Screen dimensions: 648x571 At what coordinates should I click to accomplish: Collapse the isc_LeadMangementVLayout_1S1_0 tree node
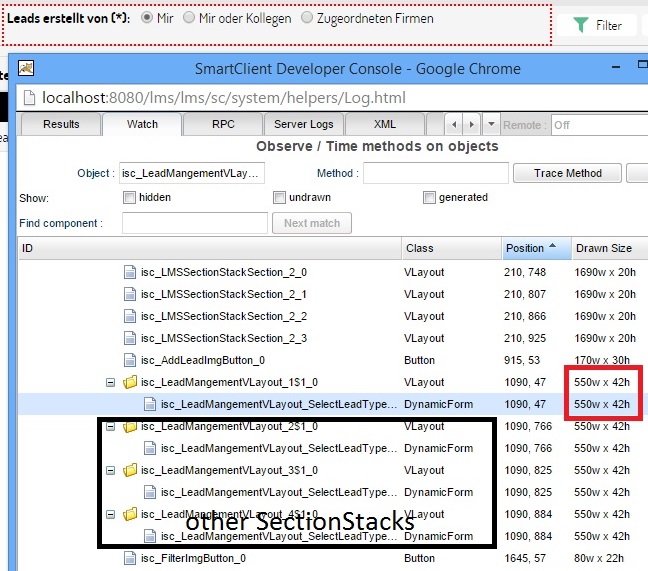tap(110, 382)
